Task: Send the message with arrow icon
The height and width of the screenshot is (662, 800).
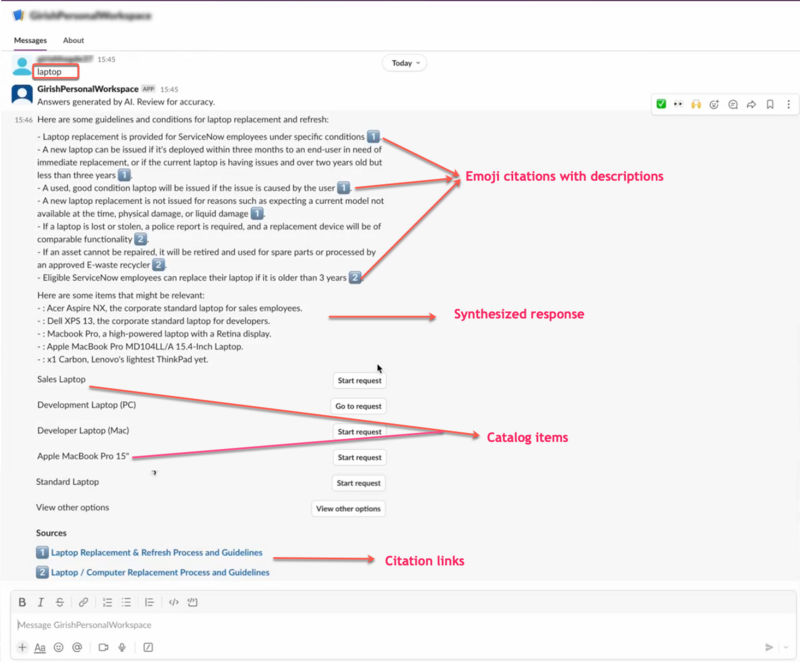Action: click(769, 647)
